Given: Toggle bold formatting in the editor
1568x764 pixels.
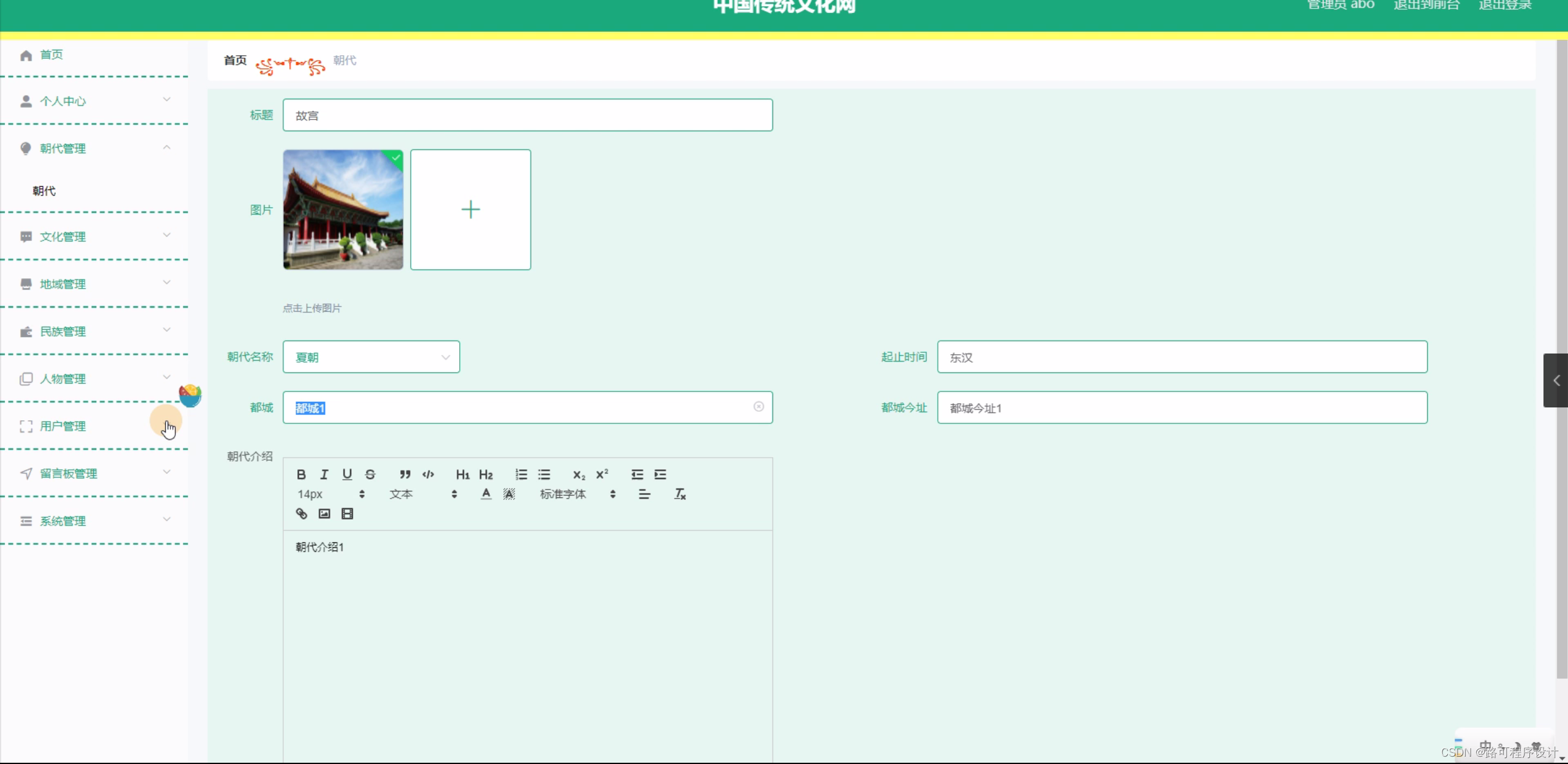Looking at the screenshot, I should point(301,474).
